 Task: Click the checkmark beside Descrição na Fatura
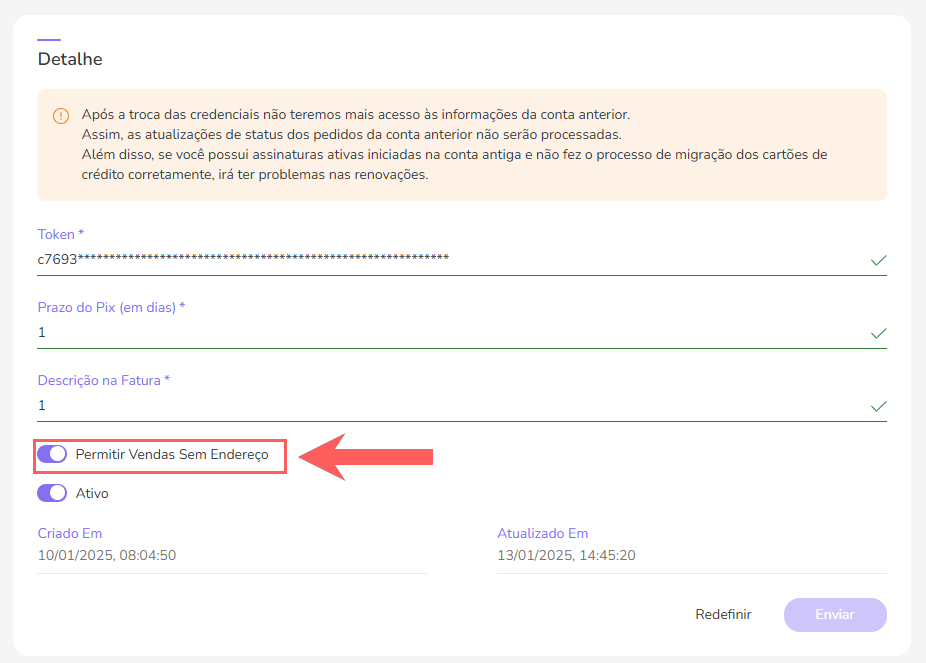[x=878, y=406]
